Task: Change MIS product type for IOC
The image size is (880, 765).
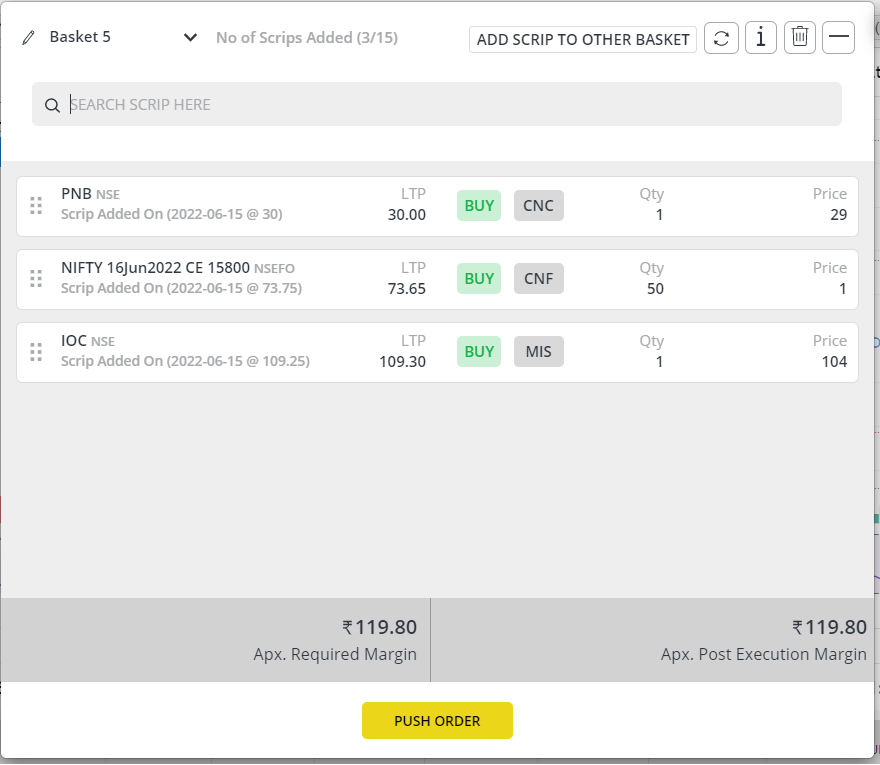Action: tap(539, 351)
